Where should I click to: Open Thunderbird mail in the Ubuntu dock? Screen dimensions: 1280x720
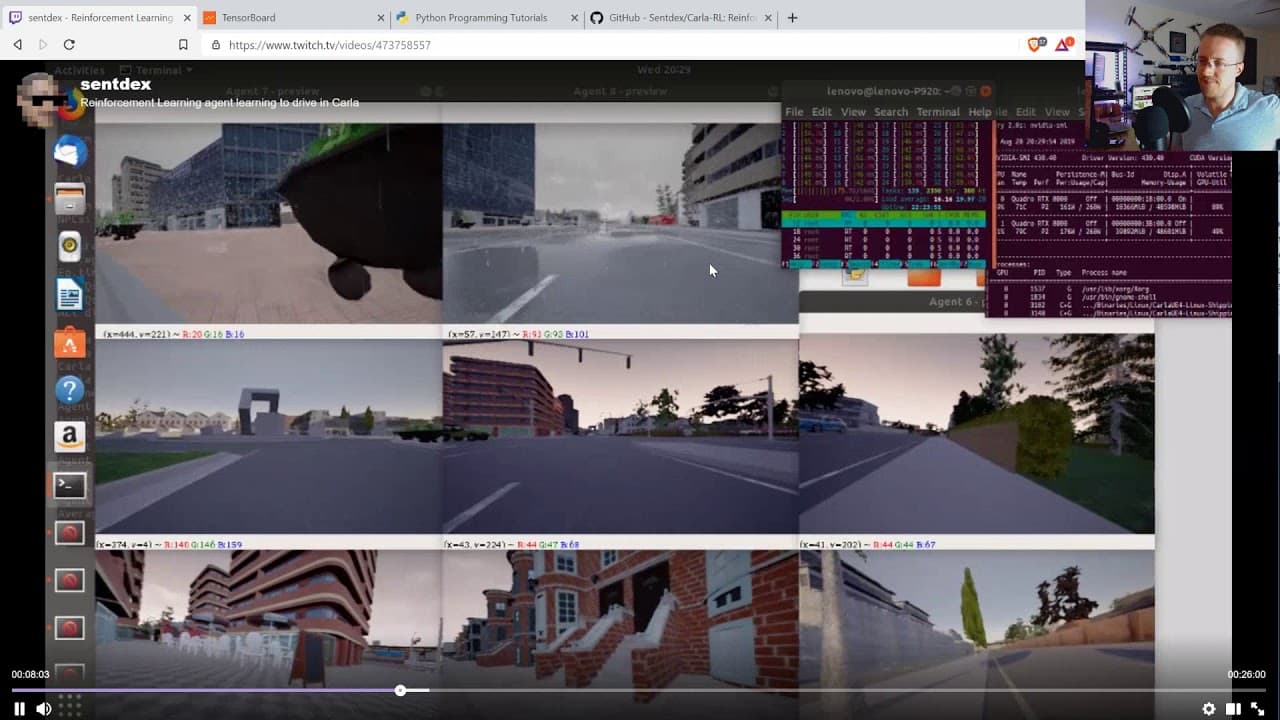coord(70,152)
